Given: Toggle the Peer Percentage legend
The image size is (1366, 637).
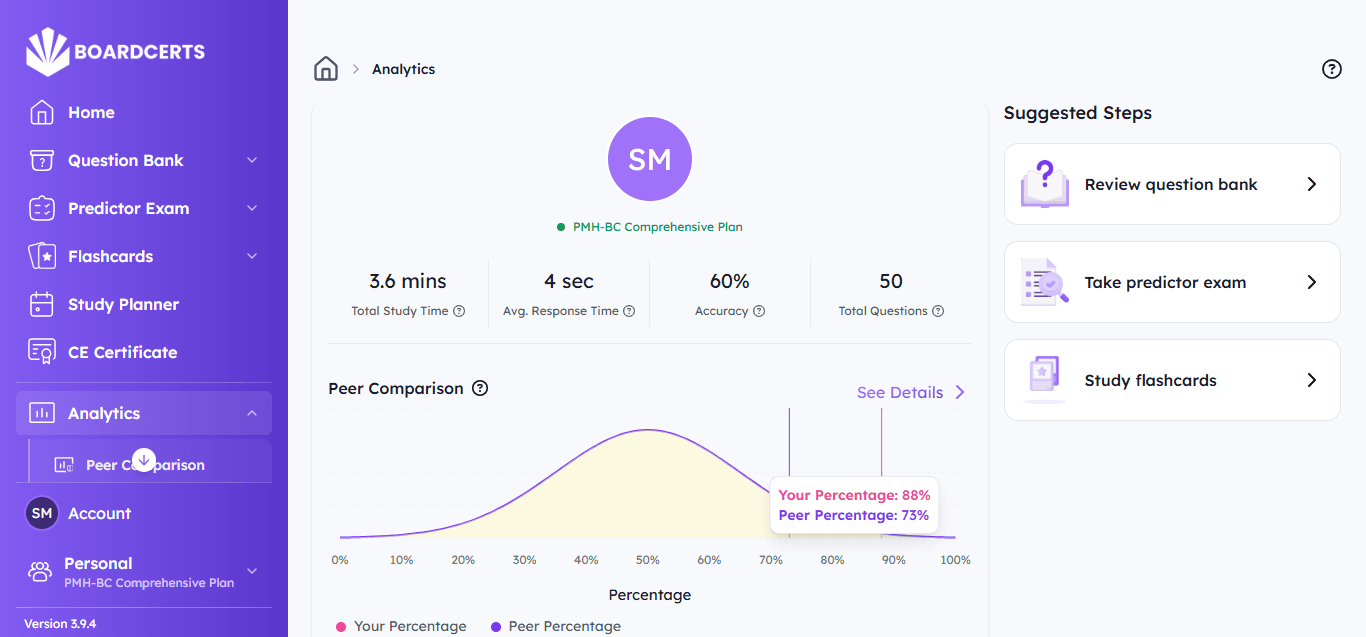Looking at the screenshot, I should [555, 626].
